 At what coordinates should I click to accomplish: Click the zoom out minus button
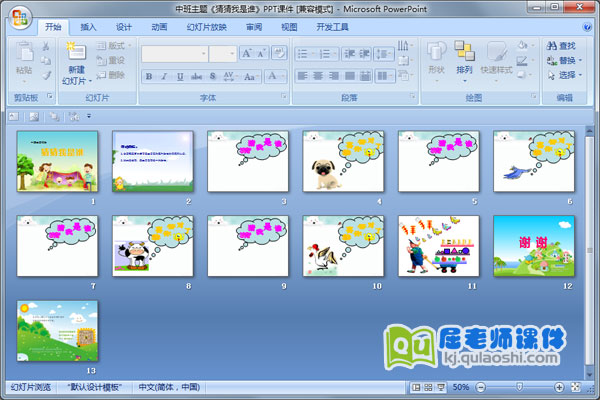coord(482,387)
